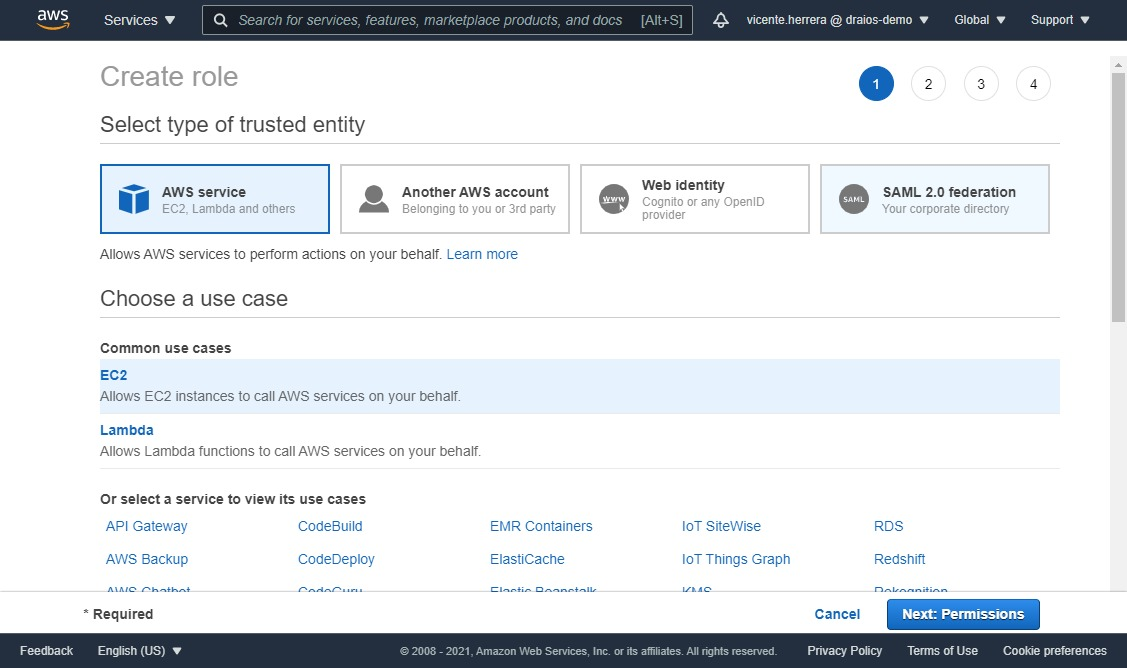Viewport: 1127px width, 668px height.
Task: Select RDS service
Action: [888, 526]
